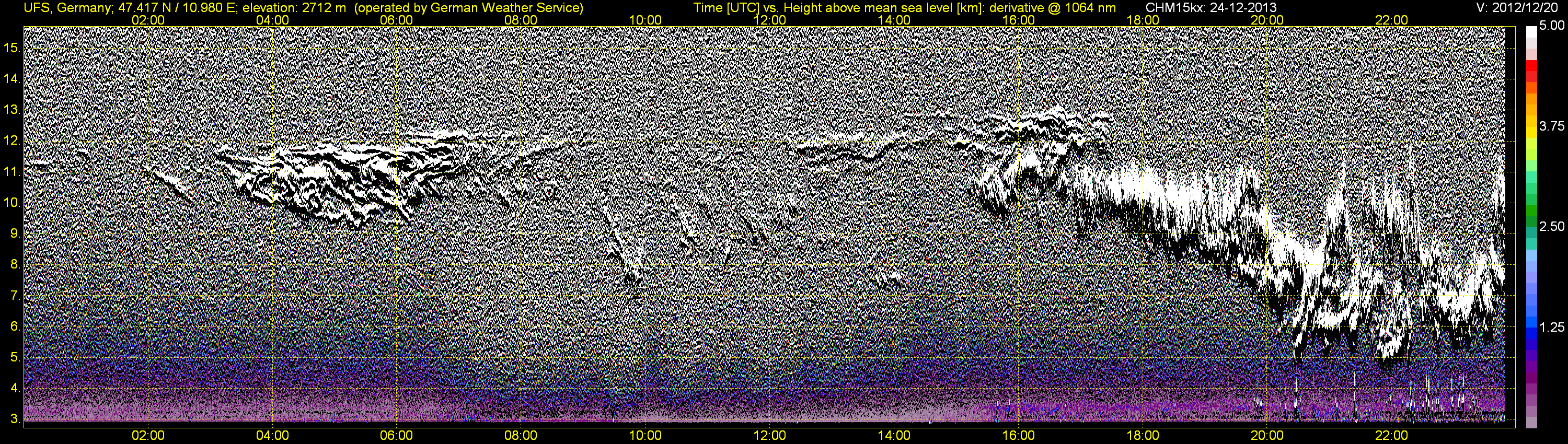The height and width of the screenshot is (444, 1568).
Task: Click the 18:00 label on the bottom time axis
Action: 1143,436
